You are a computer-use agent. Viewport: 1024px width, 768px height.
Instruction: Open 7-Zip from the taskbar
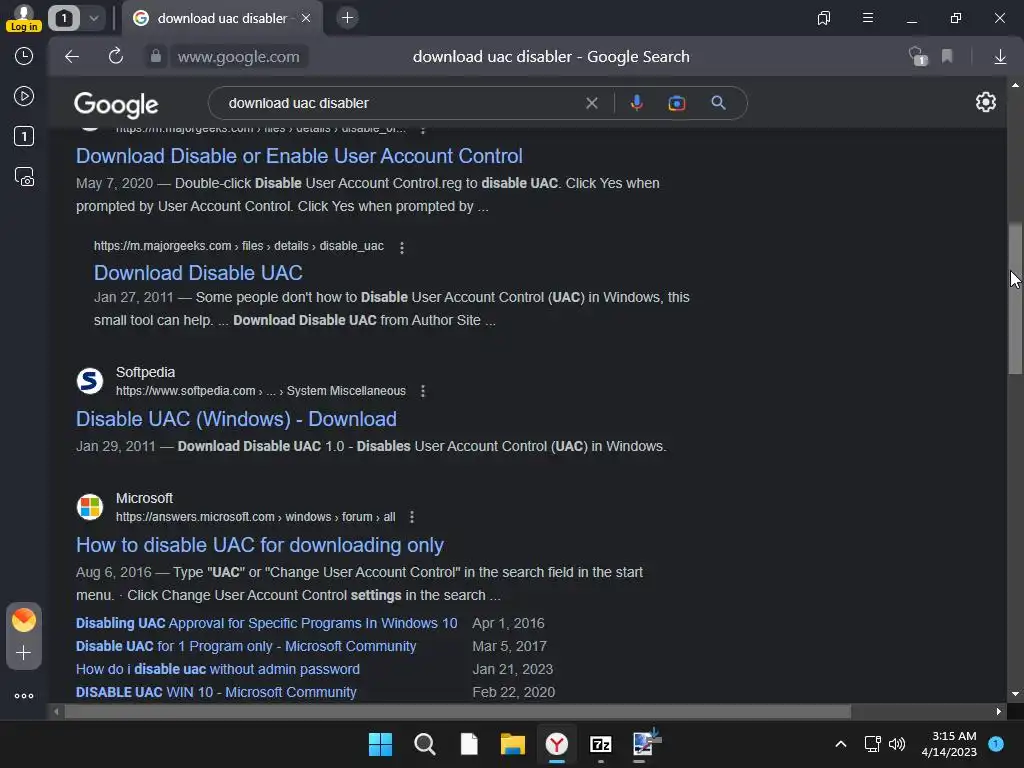(x=600, y=744)
